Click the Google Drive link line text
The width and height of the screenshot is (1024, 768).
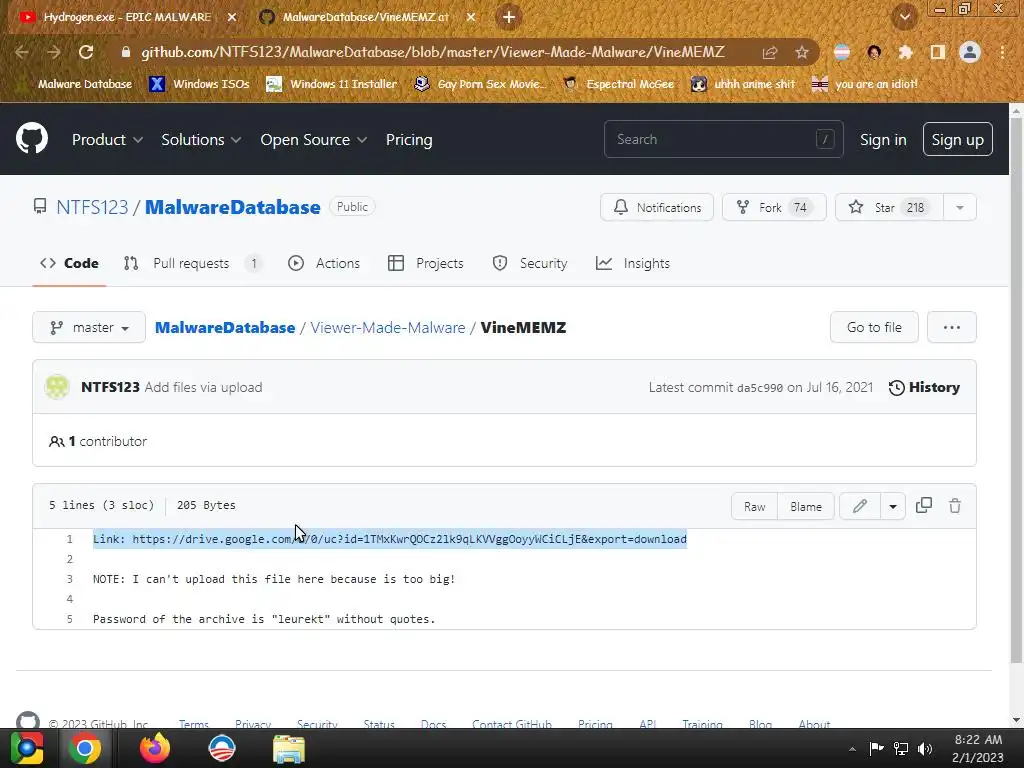[389, 539]
